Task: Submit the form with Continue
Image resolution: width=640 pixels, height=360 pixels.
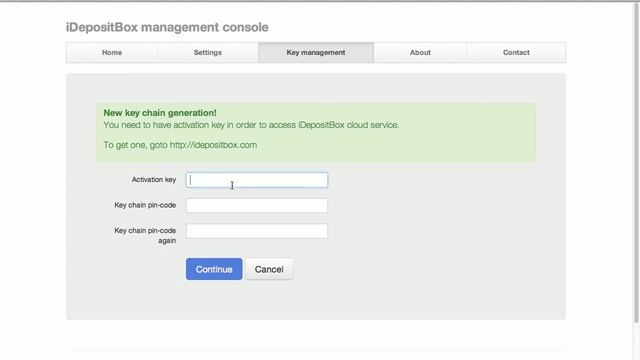Action: click(x=214, y=269)
